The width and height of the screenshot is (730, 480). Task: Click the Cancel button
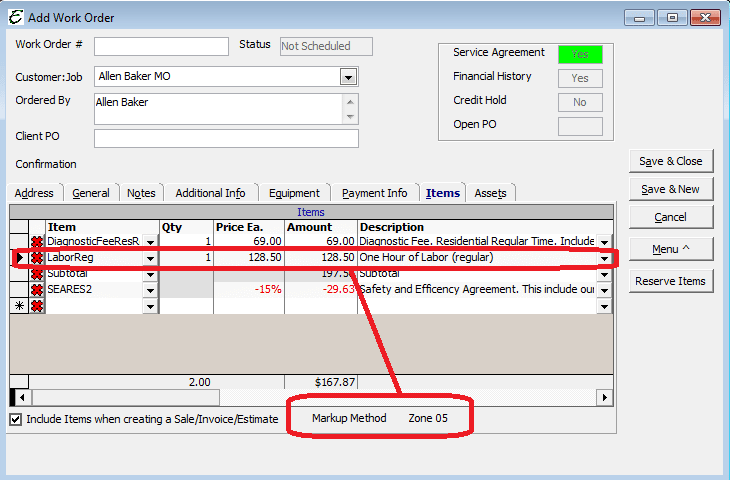point(670,217)
